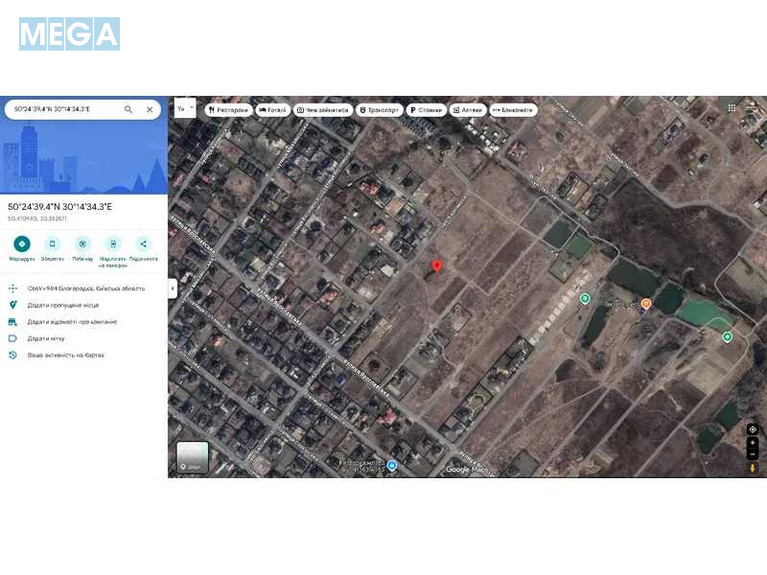Click the search magnifier icon

(x=128, y=110)
